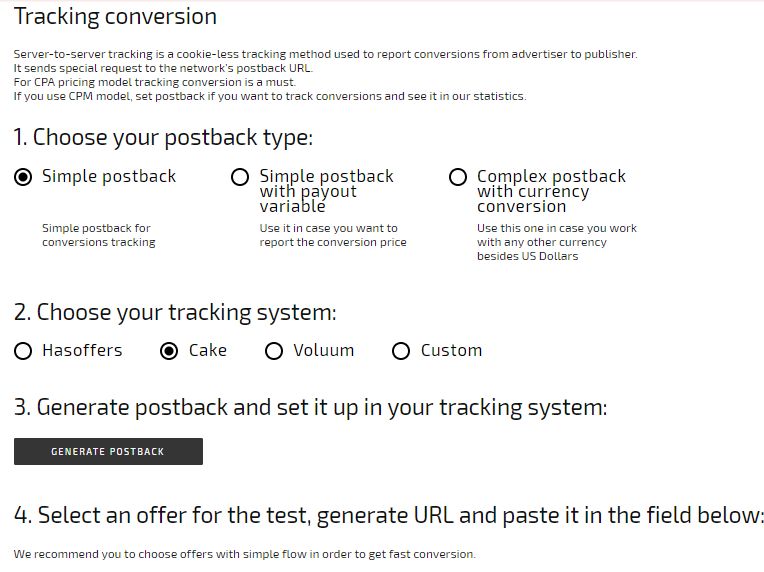764x572 pixels.
Task: Select Complex postback with currency conversion radio
Action: (458, 177)
